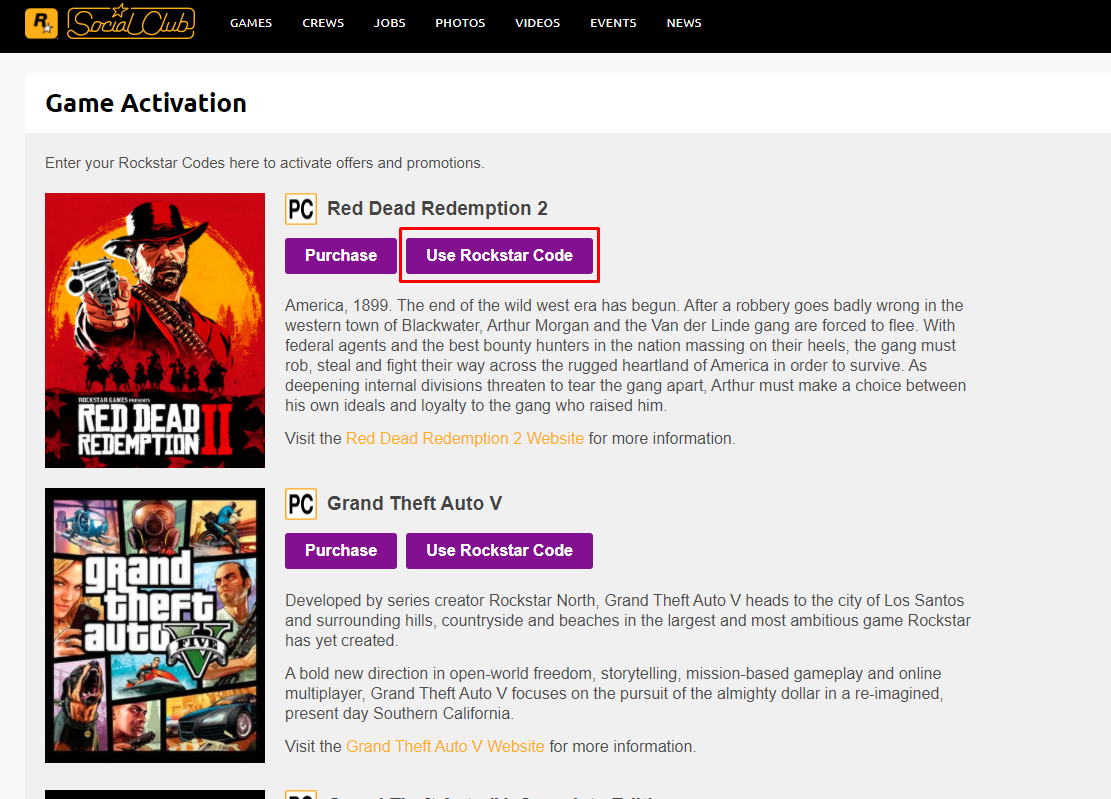Use Rockstar Code for Red Dead Redemption 2
1111x799 pixels.
pos(499,256)
